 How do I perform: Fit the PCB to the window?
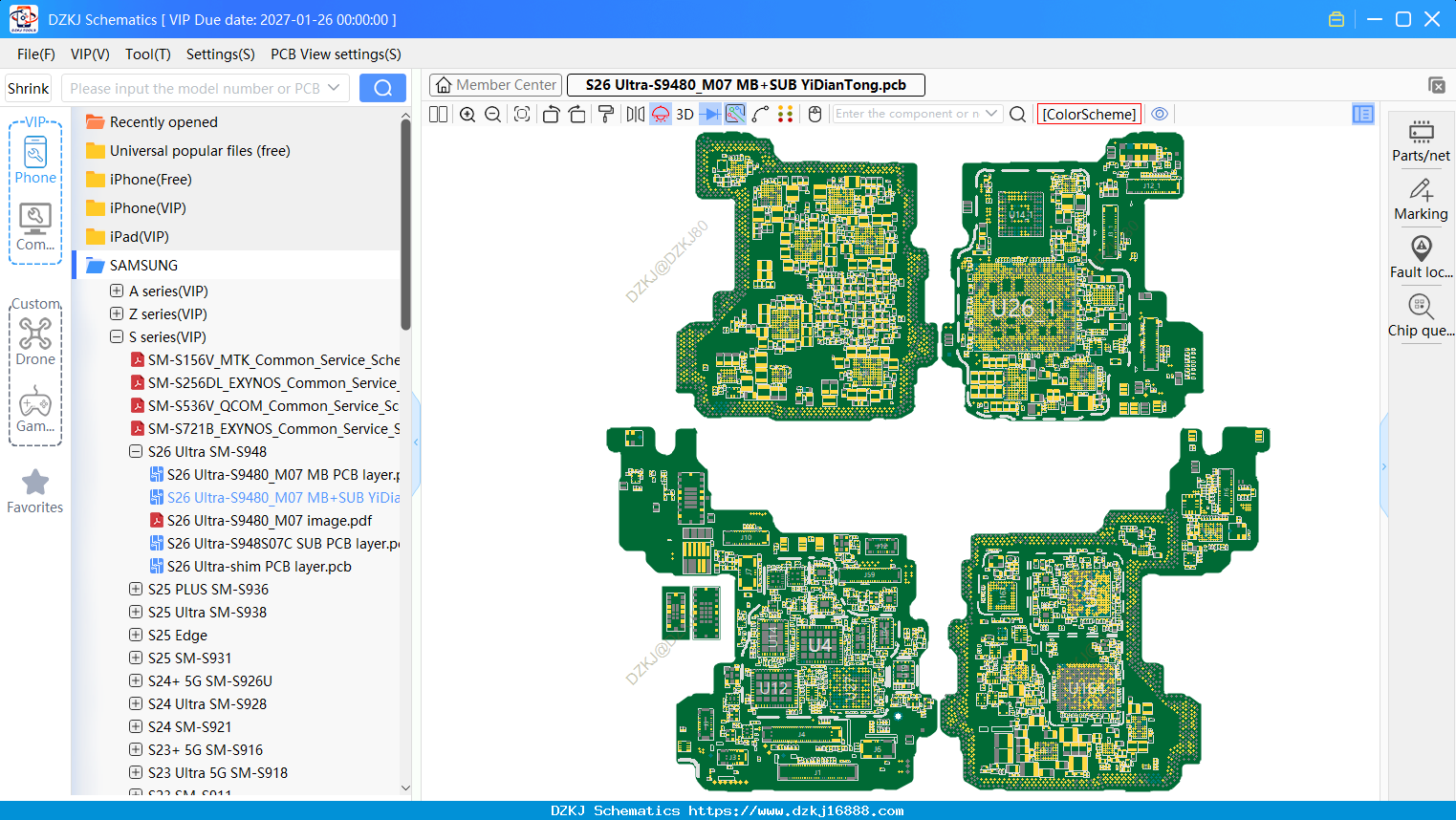coord(522,114)
